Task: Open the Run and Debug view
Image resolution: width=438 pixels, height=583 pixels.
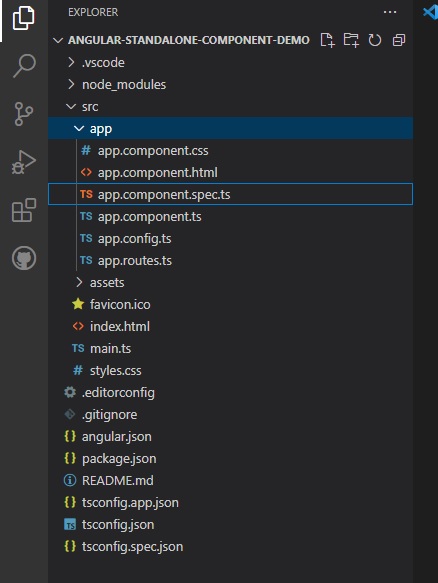Action: pos(24,162)
